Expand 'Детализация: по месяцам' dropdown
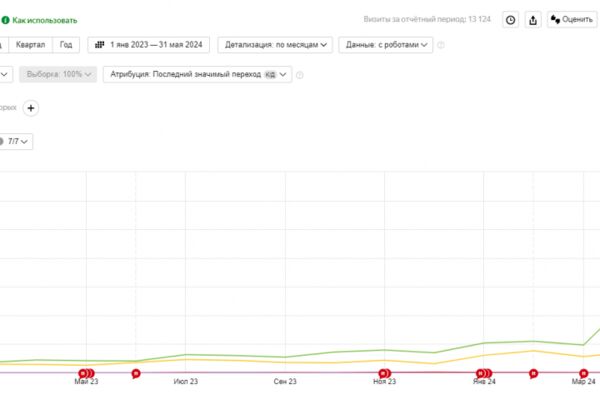Screen dimensions: 600x400 pos(275,45)
